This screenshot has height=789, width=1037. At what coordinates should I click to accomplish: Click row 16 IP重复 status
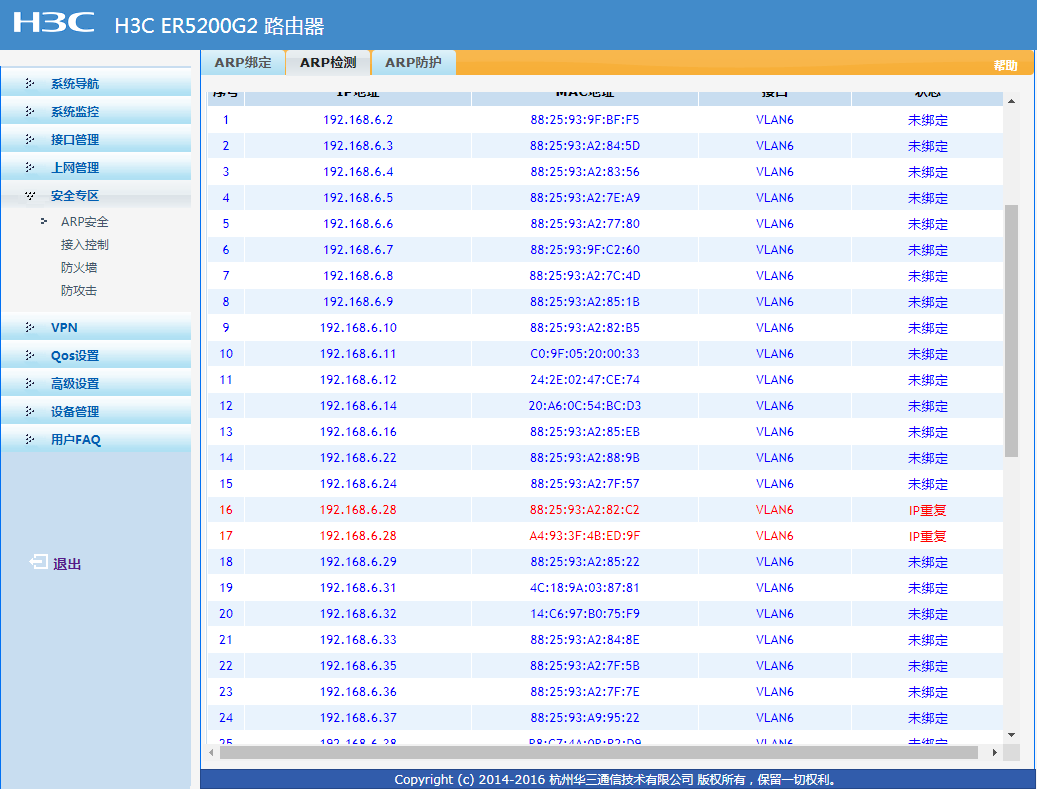927,510
